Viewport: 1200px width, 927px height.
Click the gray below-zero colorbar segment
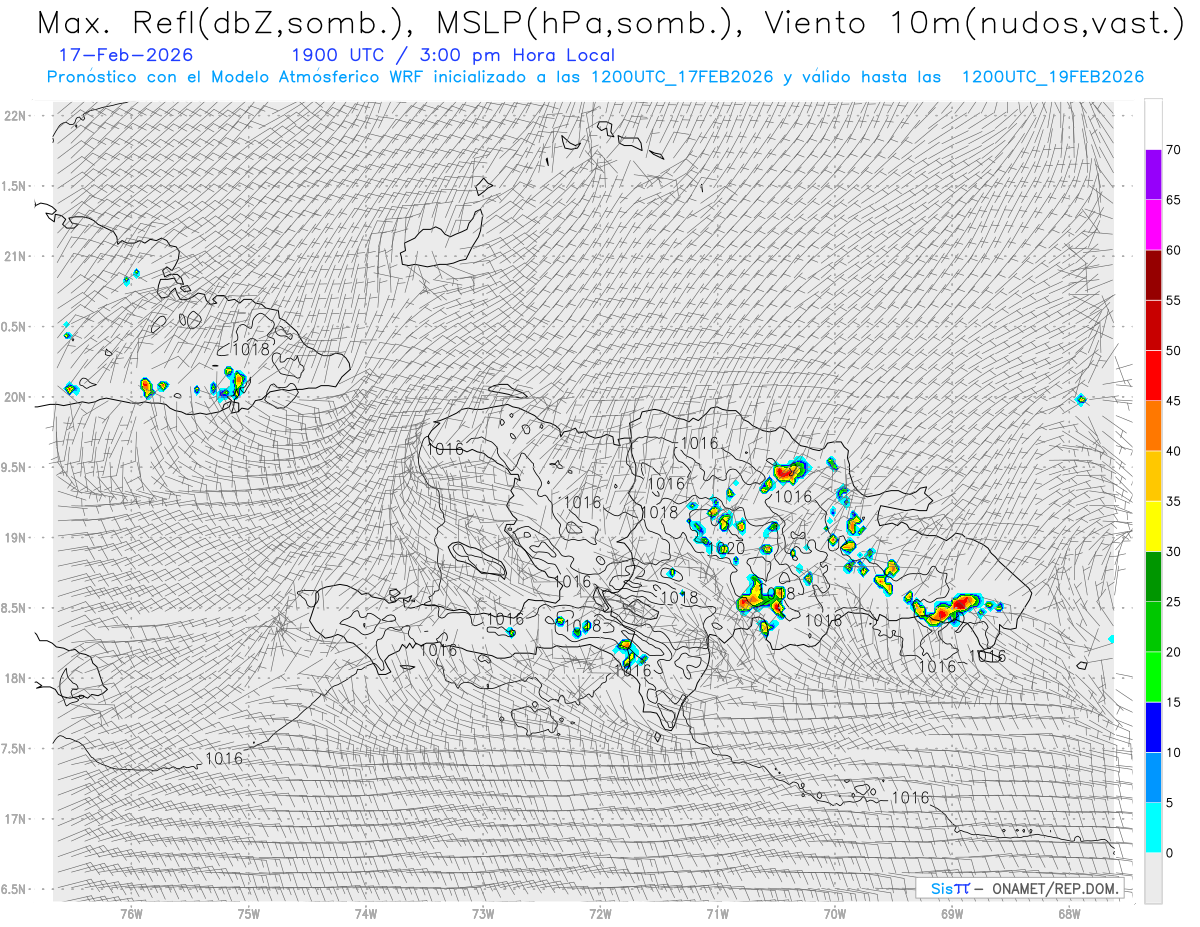(x=1153, y=878)
